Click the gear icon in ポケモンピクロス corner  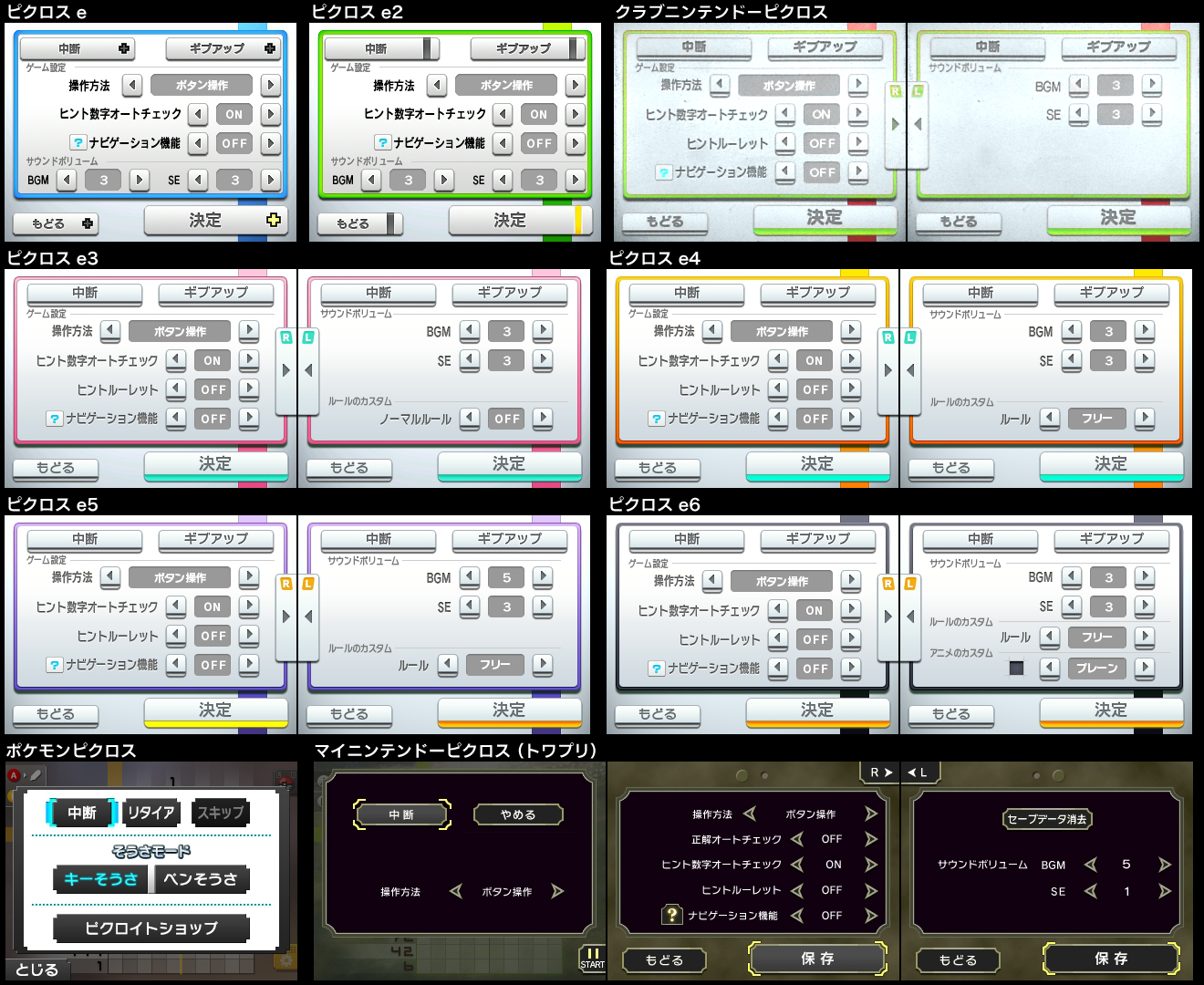[287, 961]
